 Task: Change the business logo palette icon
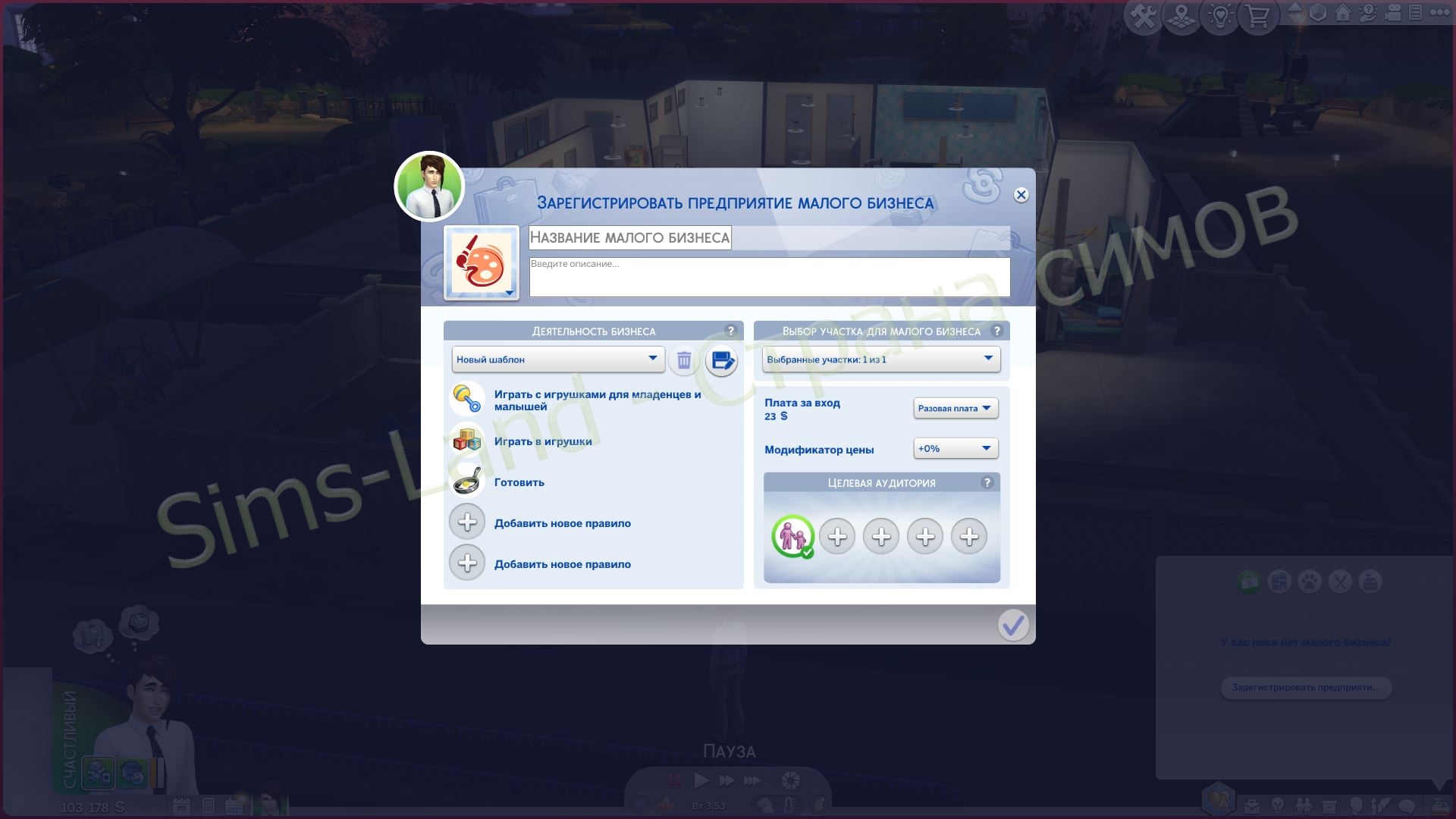pyautogui.click(x=481, y=262)
